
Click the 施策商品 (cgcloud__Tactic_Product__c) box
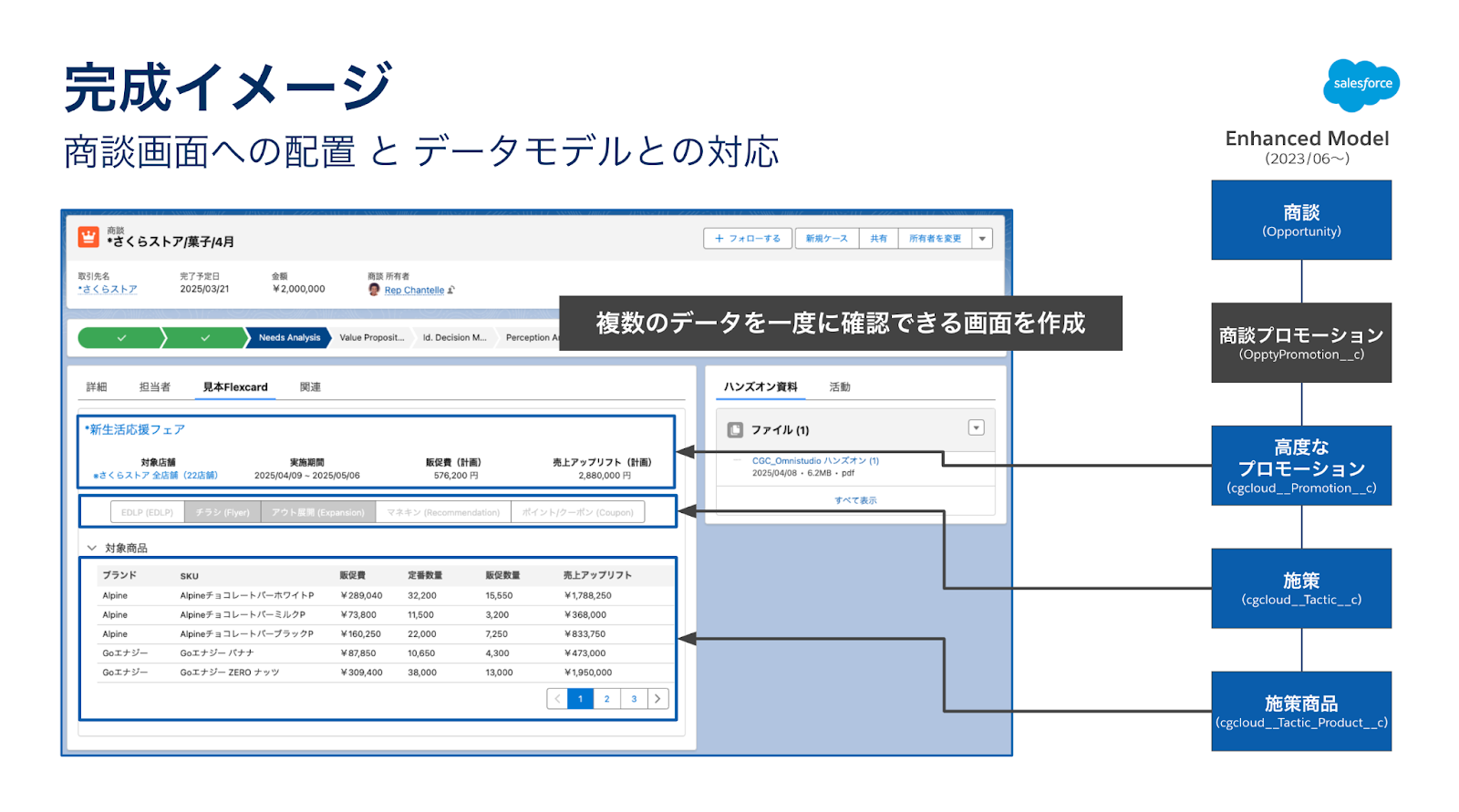tap(1301, 712)
